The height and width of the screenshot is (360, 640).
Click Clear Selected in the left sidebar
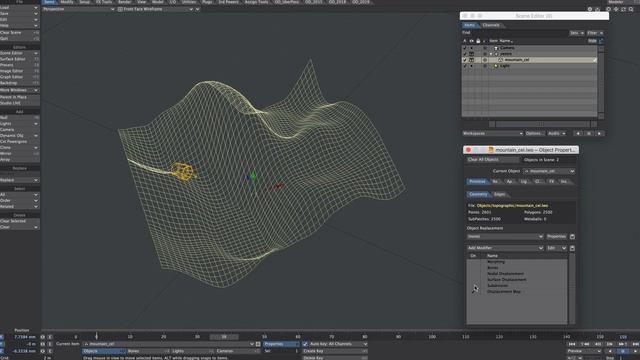19,221
